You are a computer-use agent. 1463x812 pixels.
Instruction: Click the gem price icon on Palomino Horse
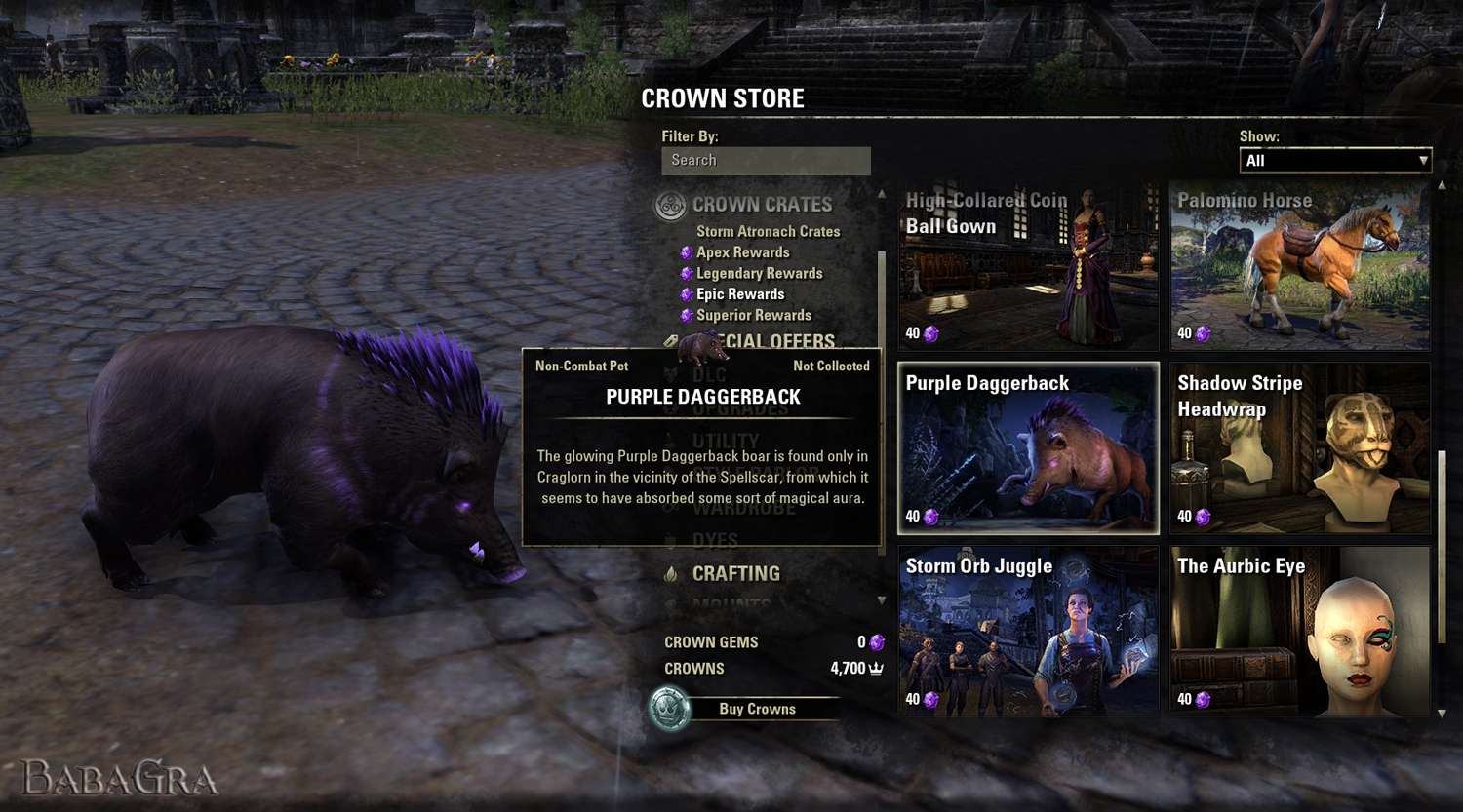(1204, 333)
